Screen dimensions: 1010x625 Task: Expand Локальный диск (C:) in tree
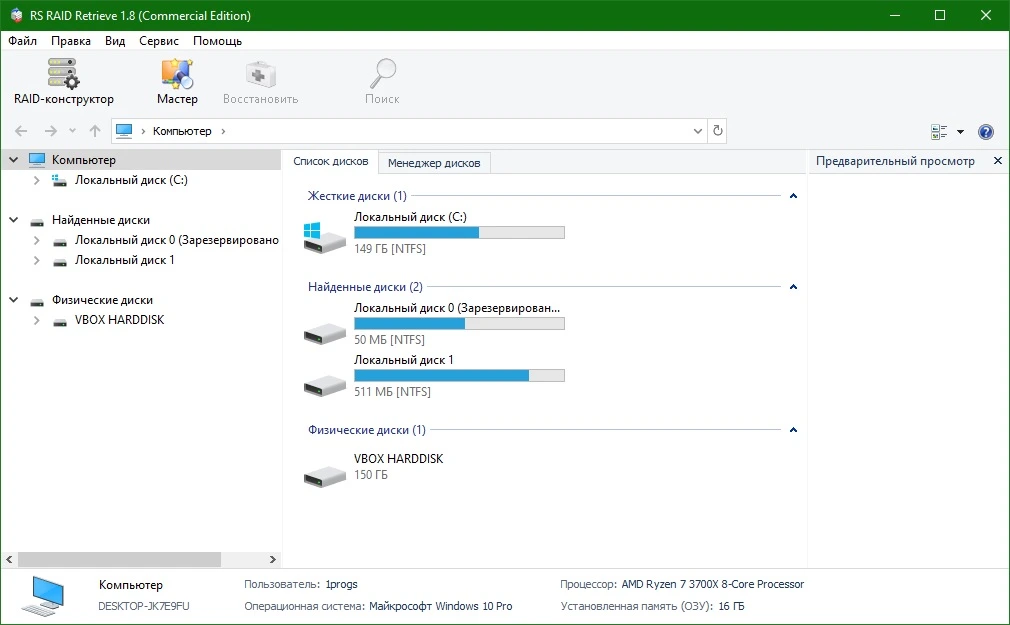pyautogui.click(x=37, y=180)
